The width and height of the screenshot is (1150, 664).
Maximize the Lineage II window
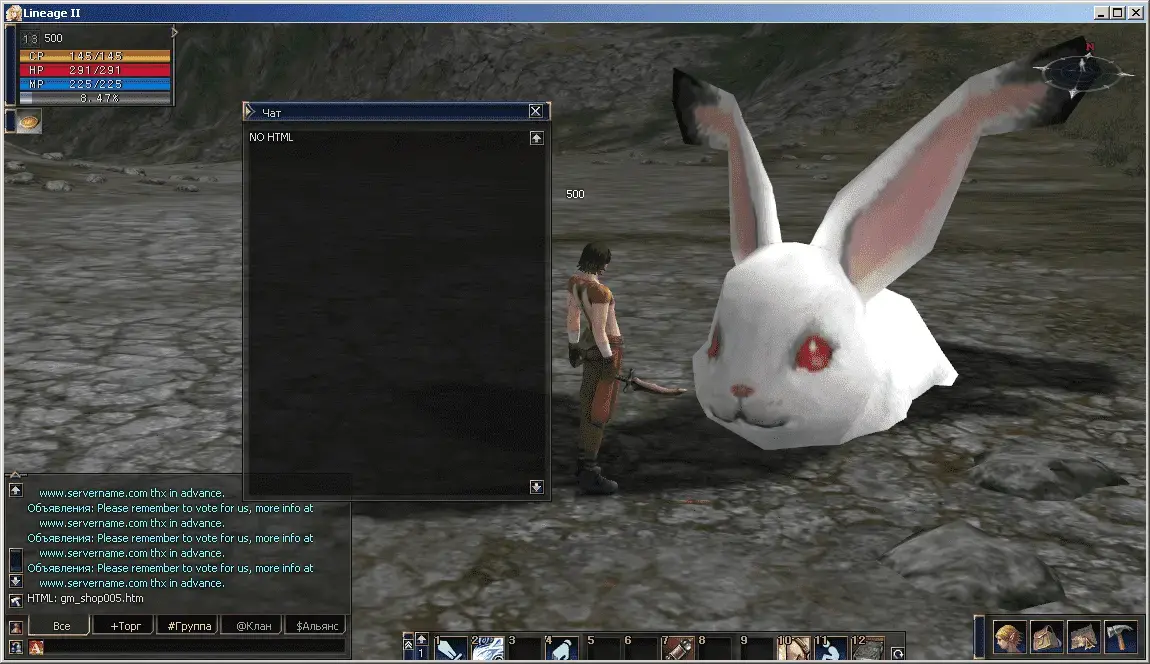(x=1118, y=12)
